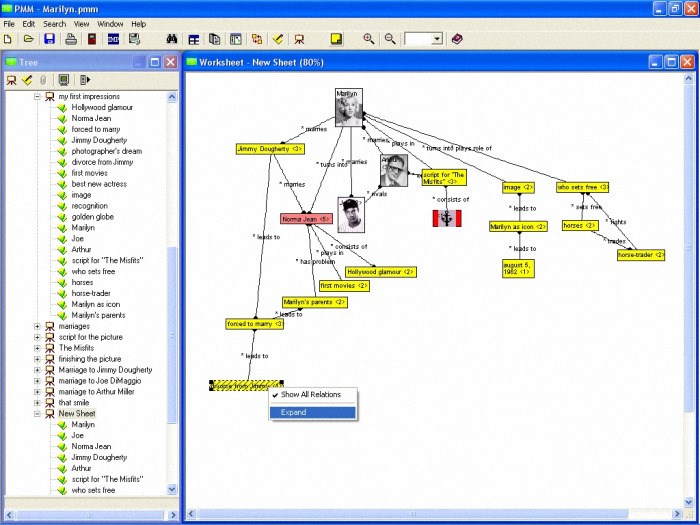The width and height of the screenshot is (700, 525).
Task: Click the Tree panel vertical scrollbar down arrow
Action: coord(172,490)
